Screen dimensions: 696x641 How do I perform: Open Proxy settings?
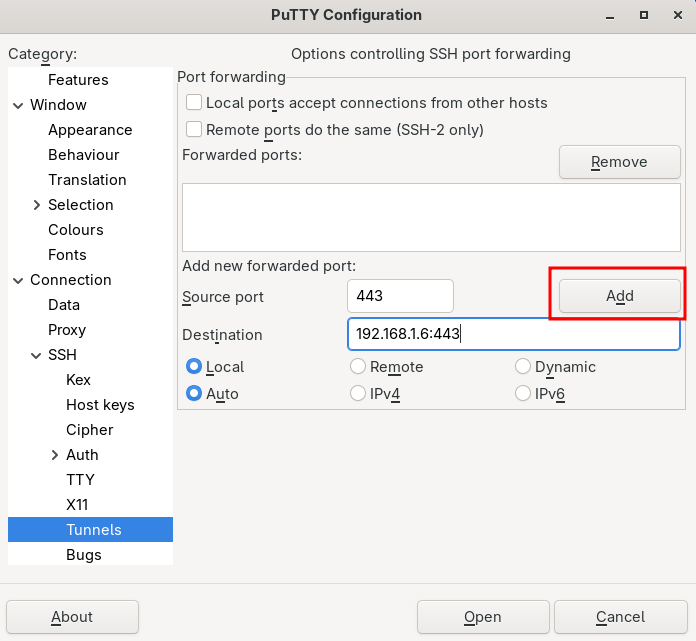coord(67,330)
